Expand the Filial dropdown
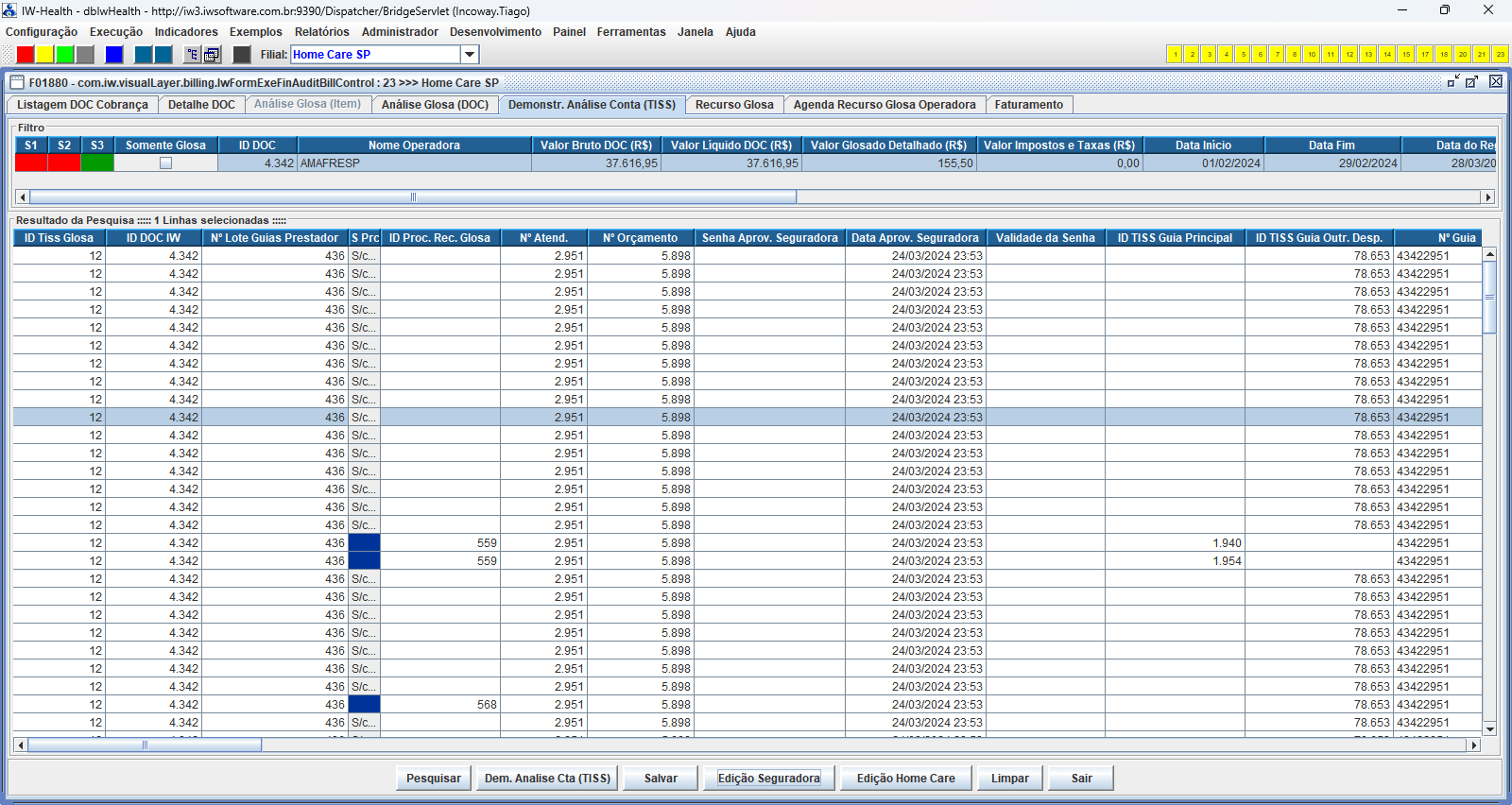Image resolution: width=1512 pixels, height=805 pixels. [470, 55]
